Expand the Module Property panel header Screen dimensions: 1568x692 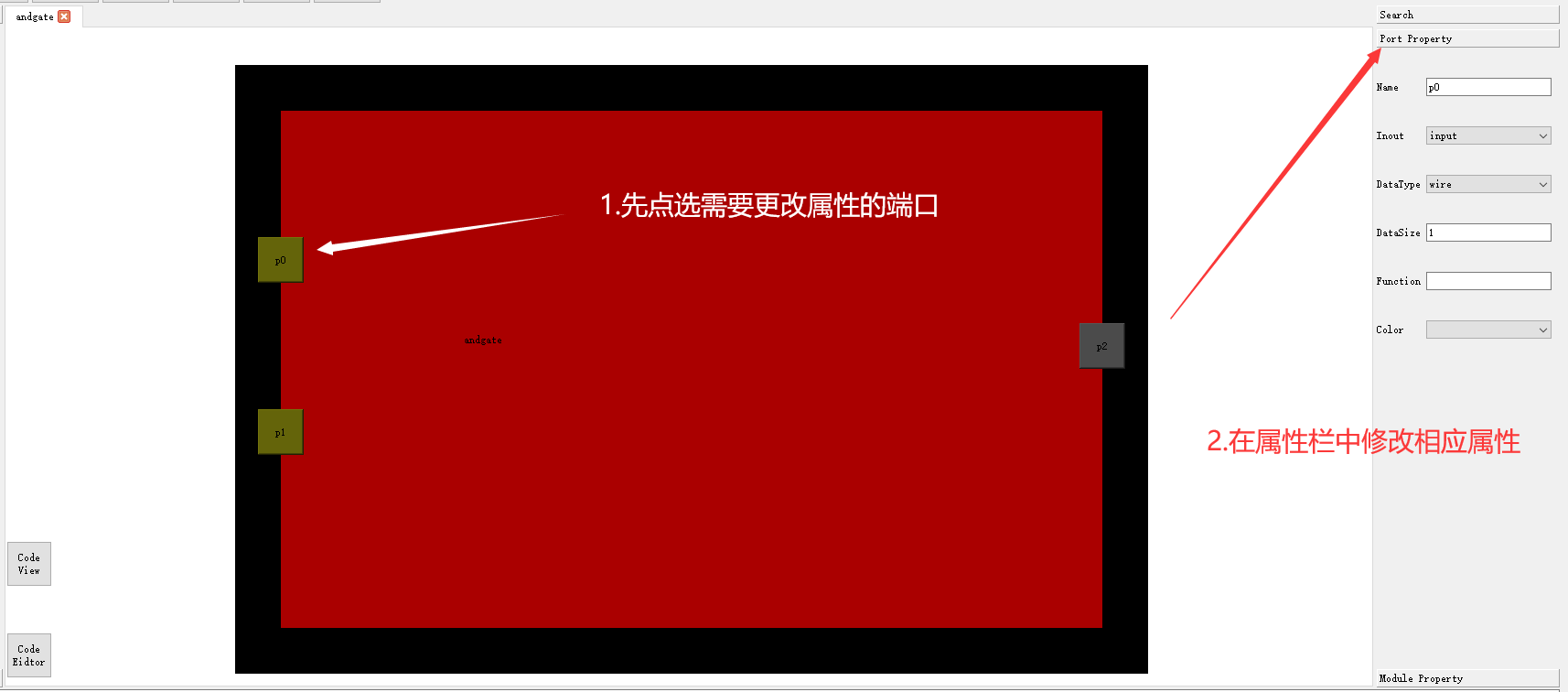(x=1466, y=678)
